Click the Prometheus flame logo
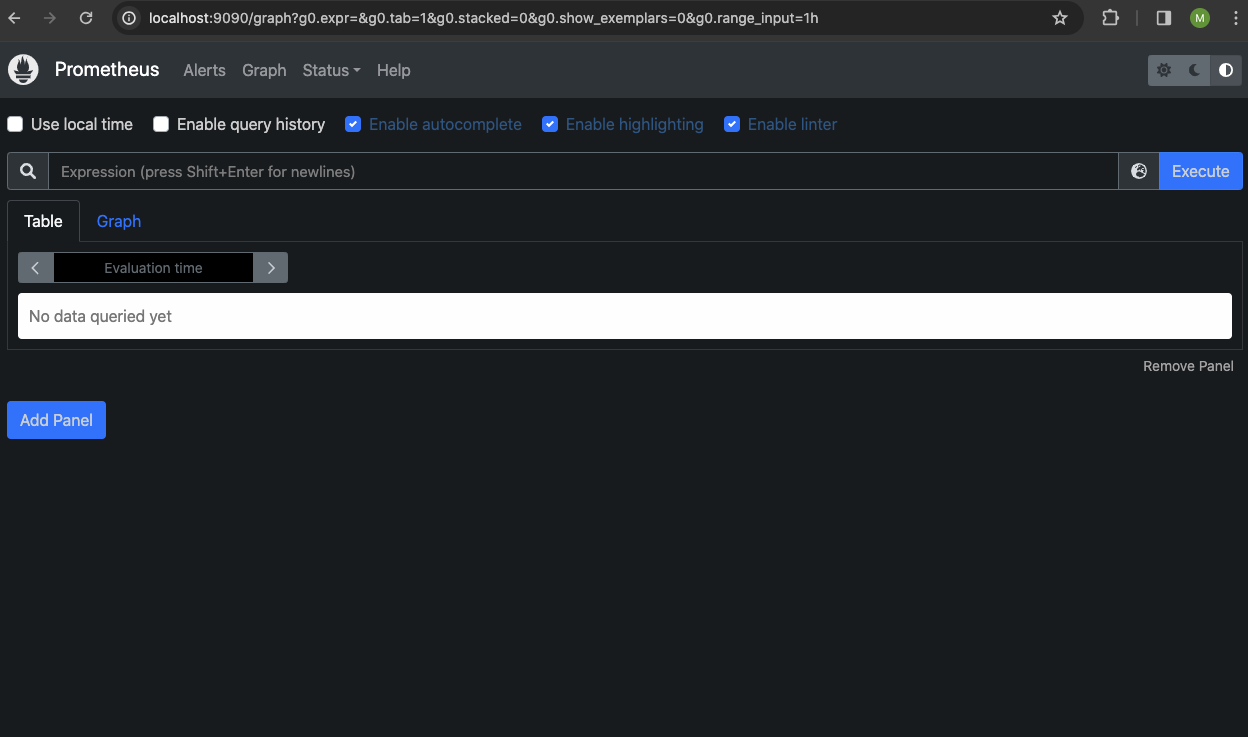1248x737 pixels. pos(23,70)
